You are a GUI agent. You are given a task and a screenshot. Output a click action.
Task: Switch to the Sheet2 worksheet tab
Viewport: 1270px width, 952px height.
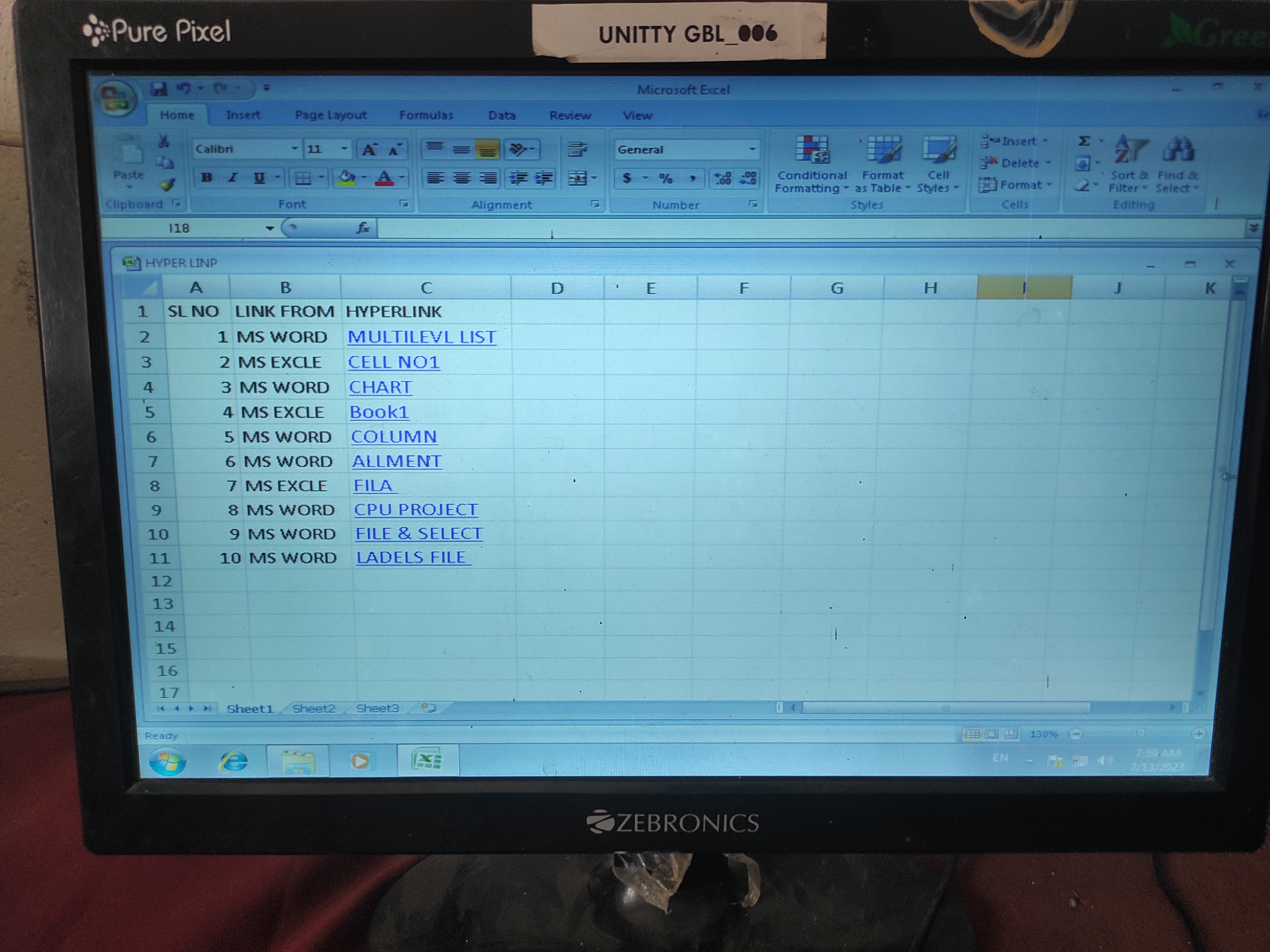(x=313, y=709)
